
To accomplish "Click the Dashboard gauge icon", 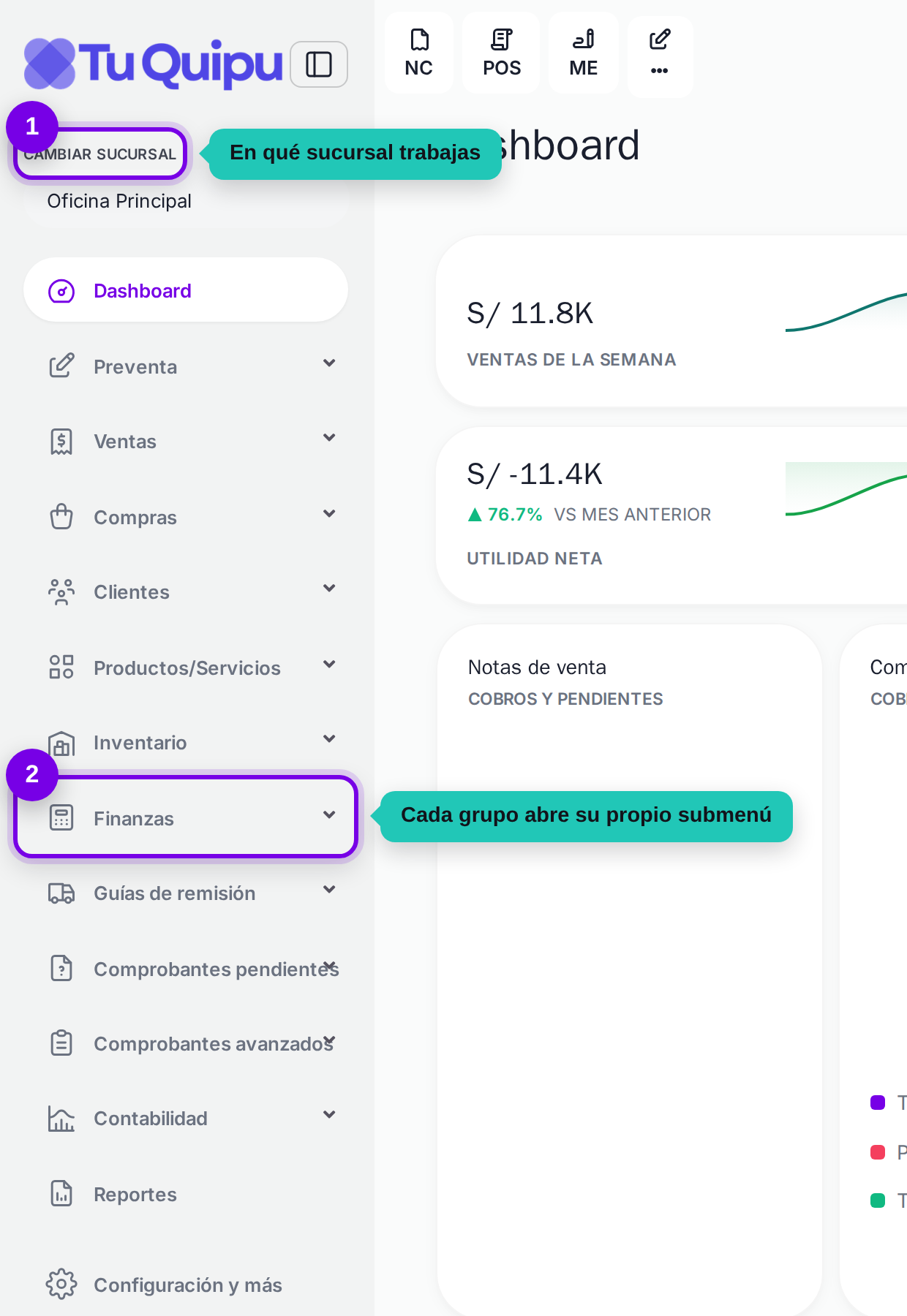I will 61,291.
